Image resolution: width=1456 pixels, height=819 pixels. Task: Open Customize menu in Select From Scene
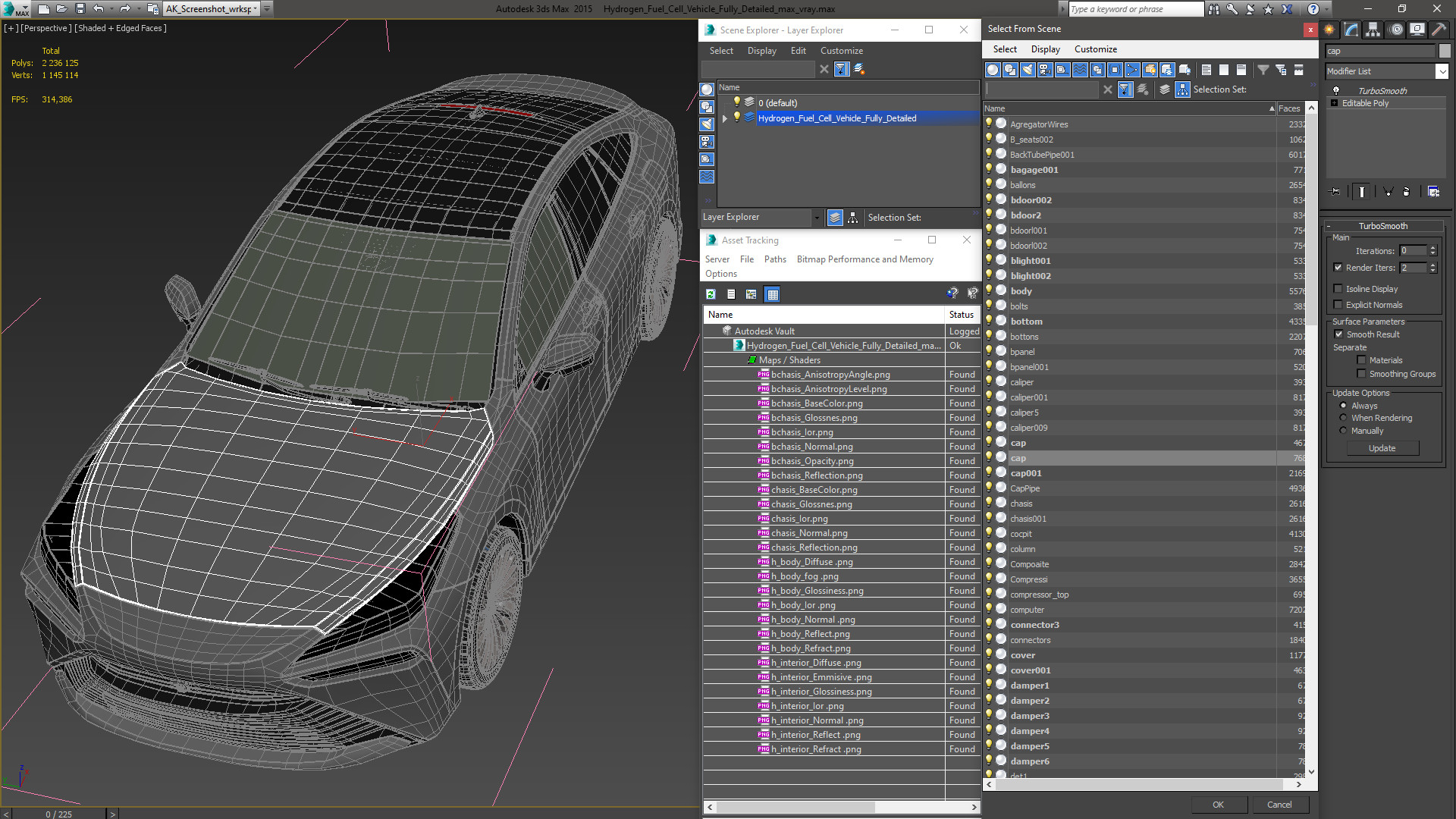coord(1095,49)
